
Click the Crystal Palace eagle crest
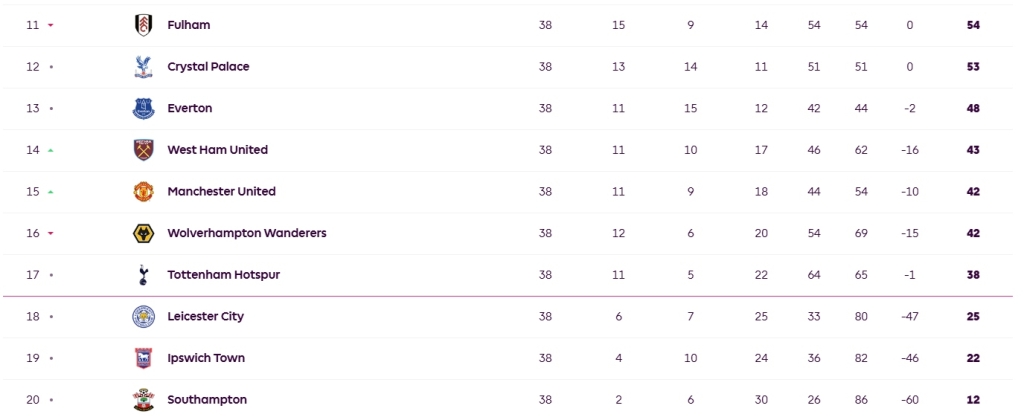pos(144,67)
